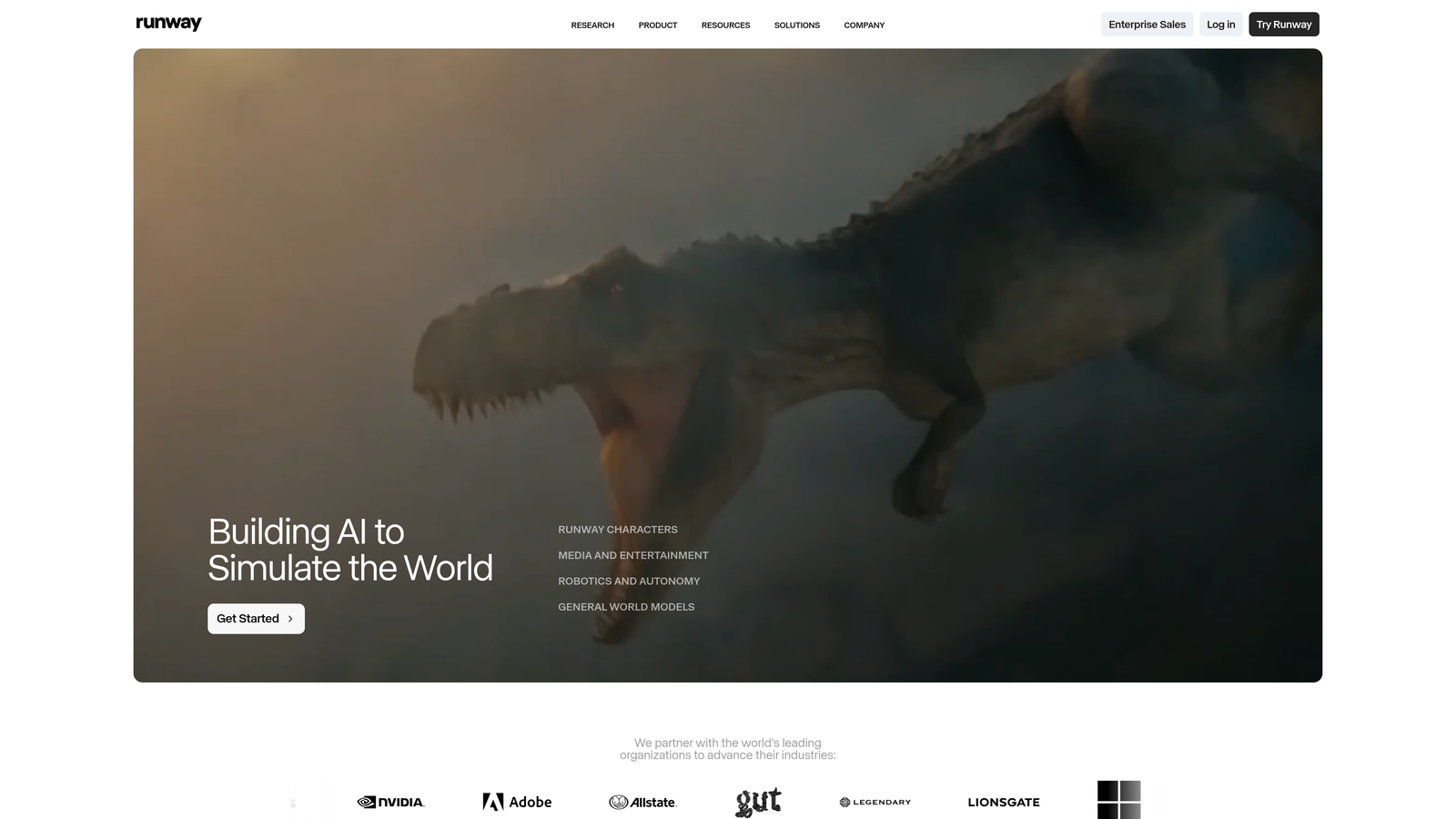The image size is (1456, 819).
Task: Click the Get Started button
Action: 256,618
